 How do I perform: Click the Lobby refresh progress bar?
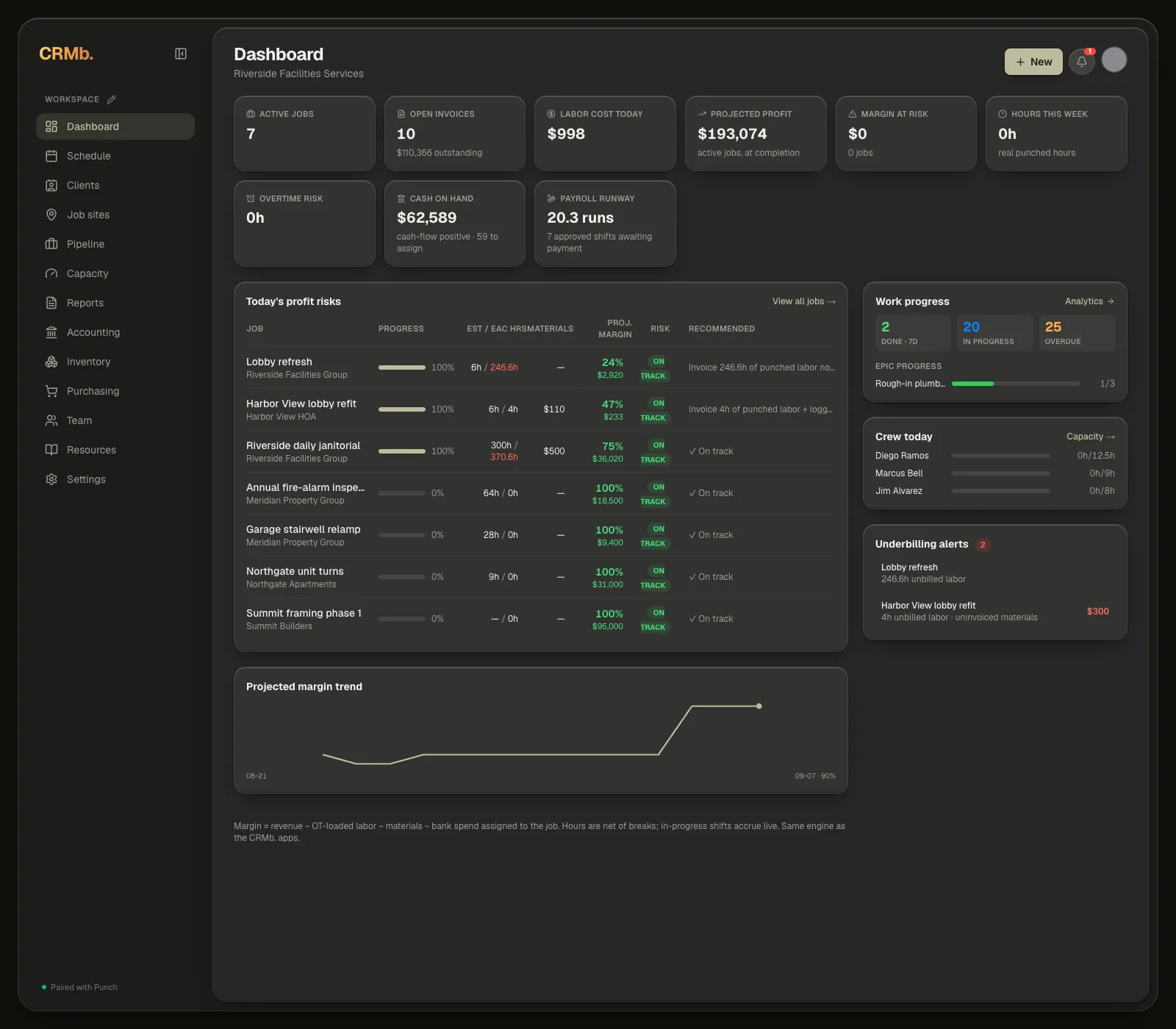tap(402, 367)
